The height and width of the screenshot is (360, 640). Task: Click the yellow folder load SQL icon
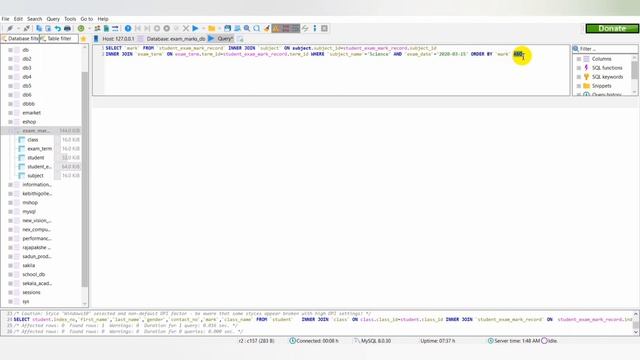(211, 29)
